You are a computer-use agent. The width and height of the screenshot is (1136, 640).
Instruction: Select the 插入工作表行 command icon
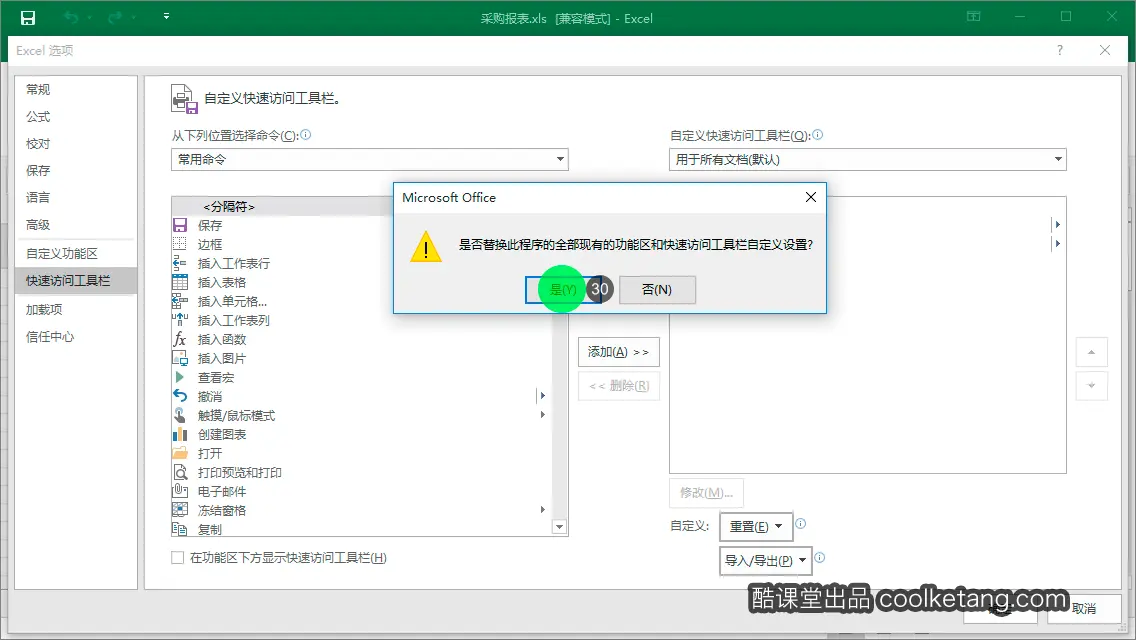180,263
